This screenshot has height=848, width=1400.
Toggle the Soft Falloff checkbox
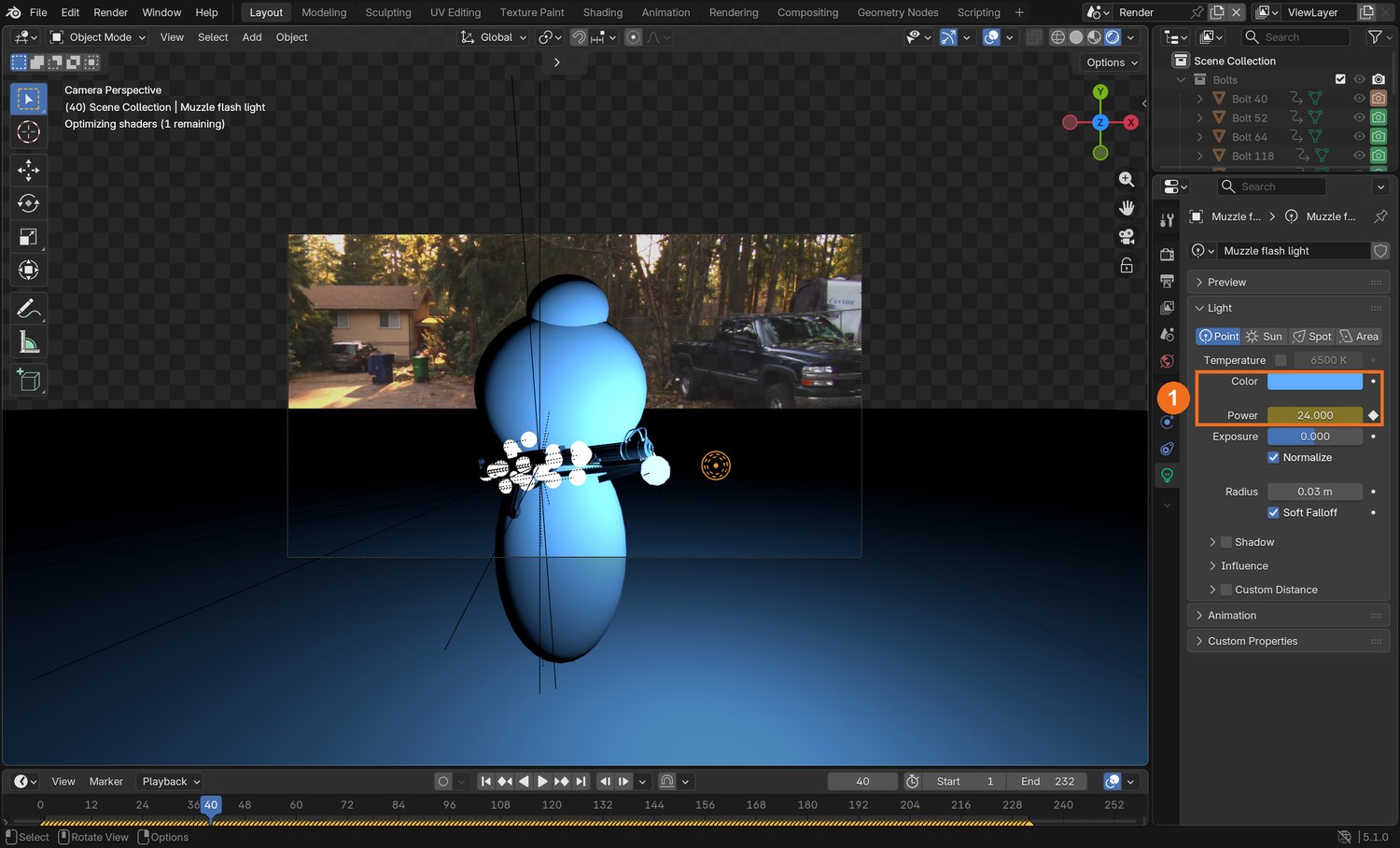(x=1273, y=512)
